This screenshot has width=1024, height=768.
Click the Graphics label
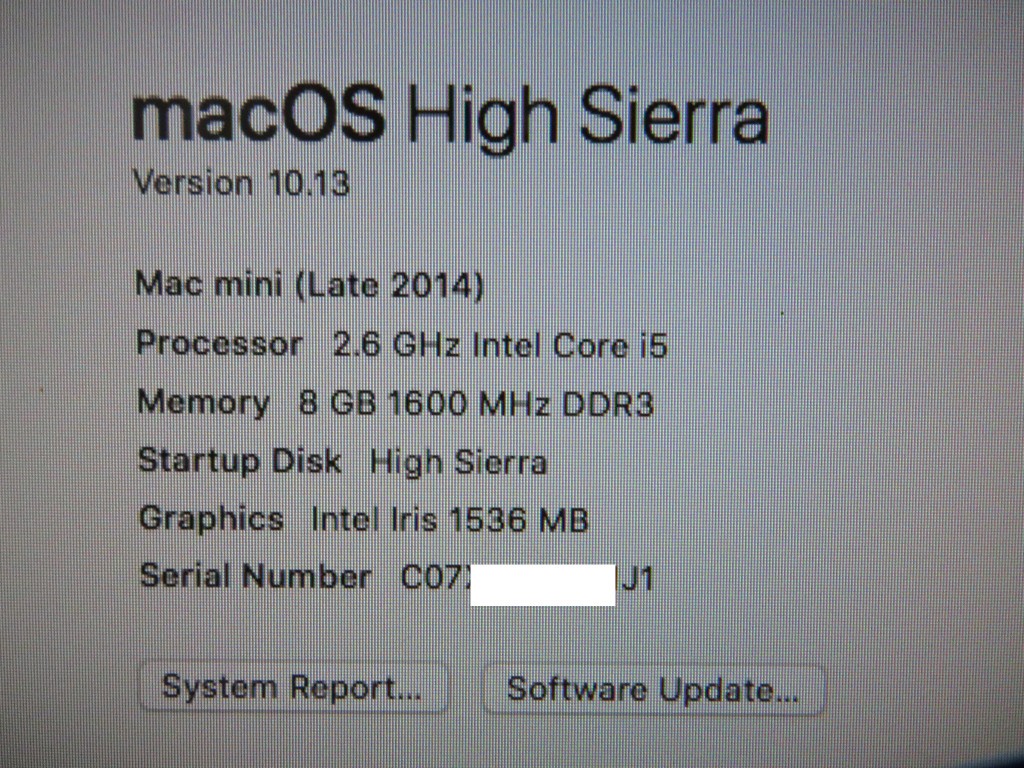tap(212, 519)
